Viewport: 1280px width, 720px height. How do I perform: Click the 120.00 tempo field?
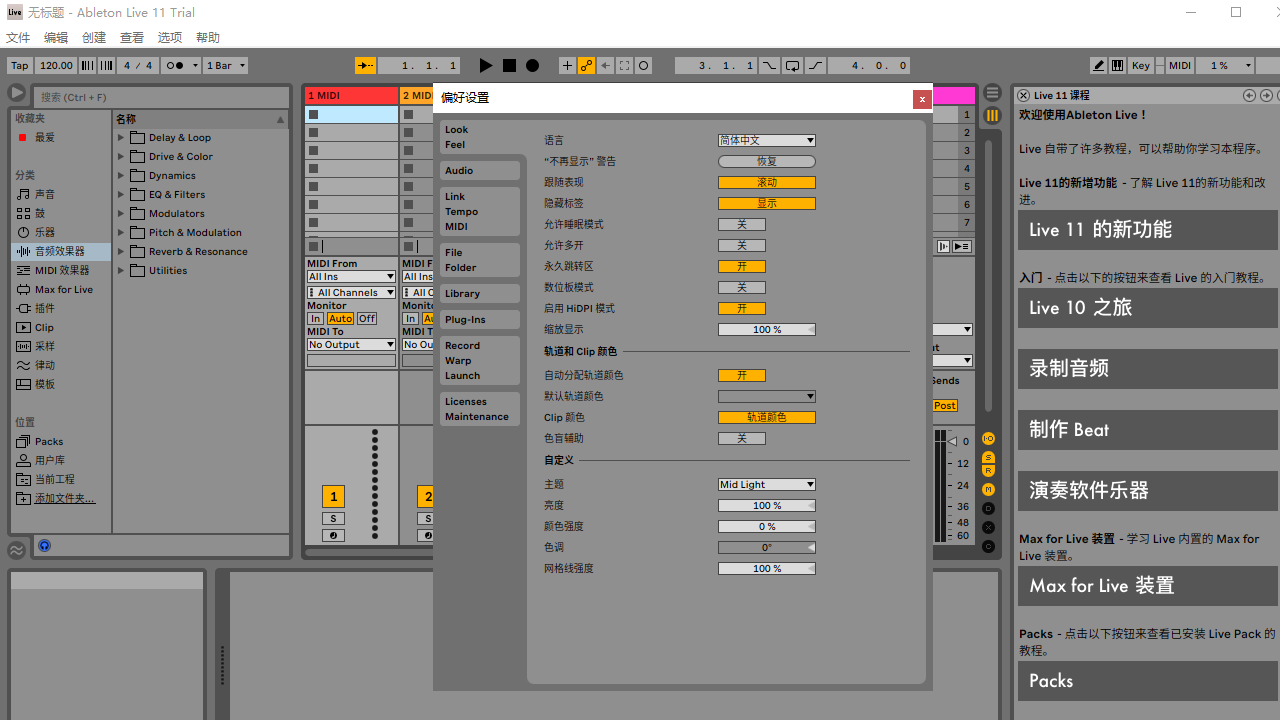[56, 65]
